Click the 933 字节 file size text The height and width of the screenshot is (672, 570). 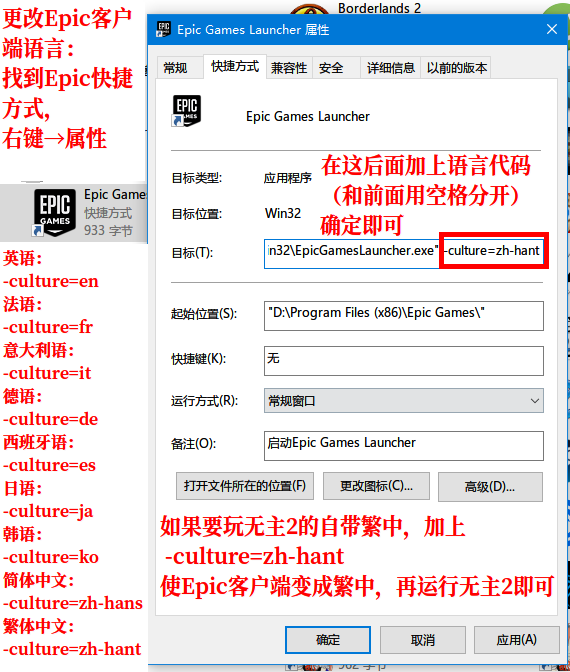[x=108, y=231]
